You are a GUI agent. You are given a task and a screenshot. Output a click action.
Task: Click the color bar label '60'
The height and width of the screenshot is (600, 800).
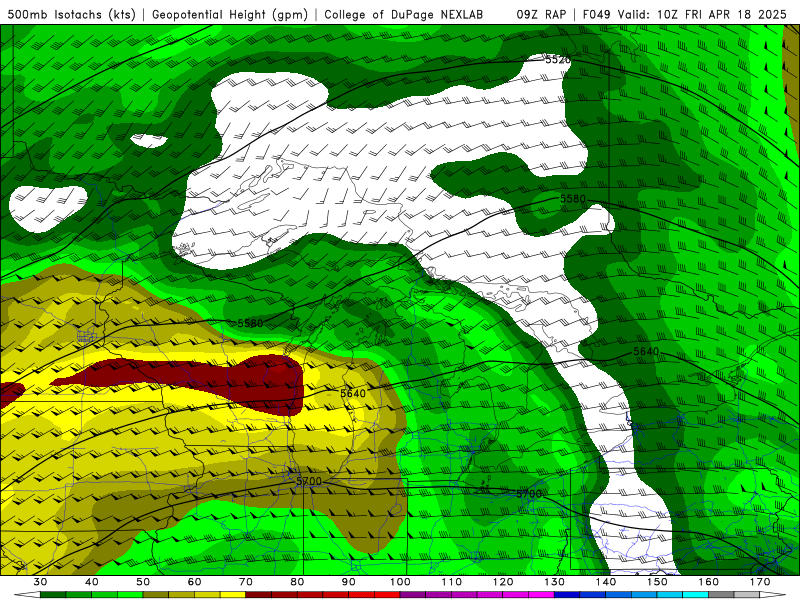point(194,582)
